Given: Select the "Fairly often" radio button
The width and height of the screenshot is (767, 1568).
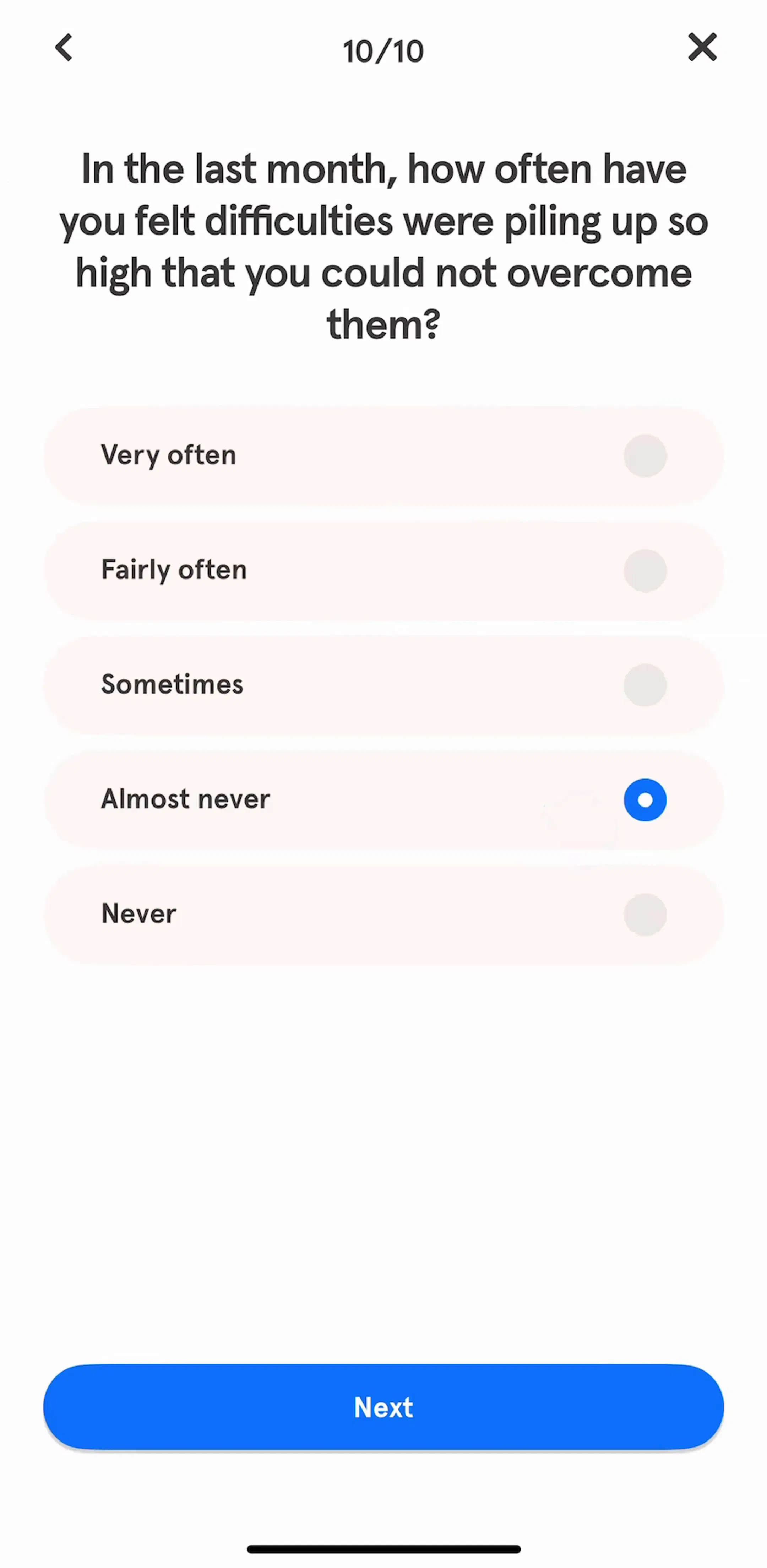Looking at the screenshot, I should pyautogui.click(x=645, y=570).
